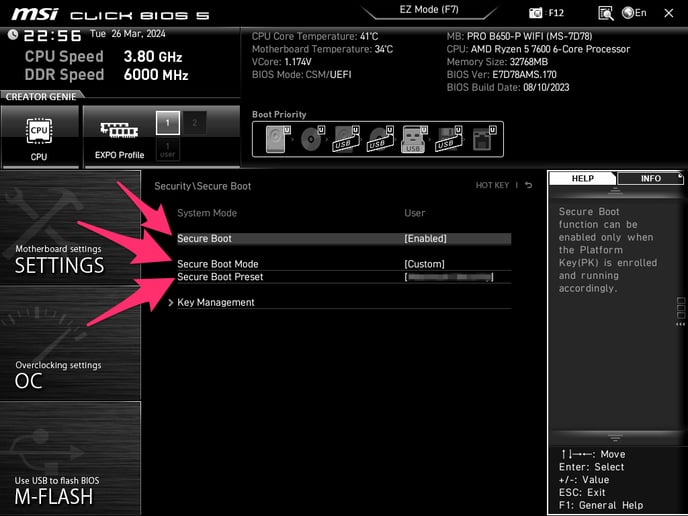This screenshot has width=688, height=516.
Task: Click the help panel upper scroll handle
Action: [615, 190]
